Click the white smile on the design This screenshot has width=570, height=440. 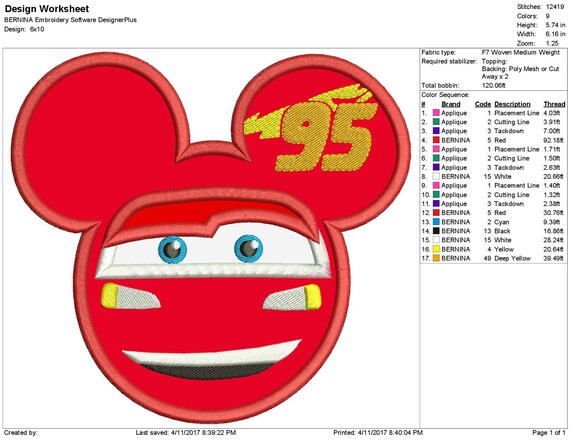(212, 353)
